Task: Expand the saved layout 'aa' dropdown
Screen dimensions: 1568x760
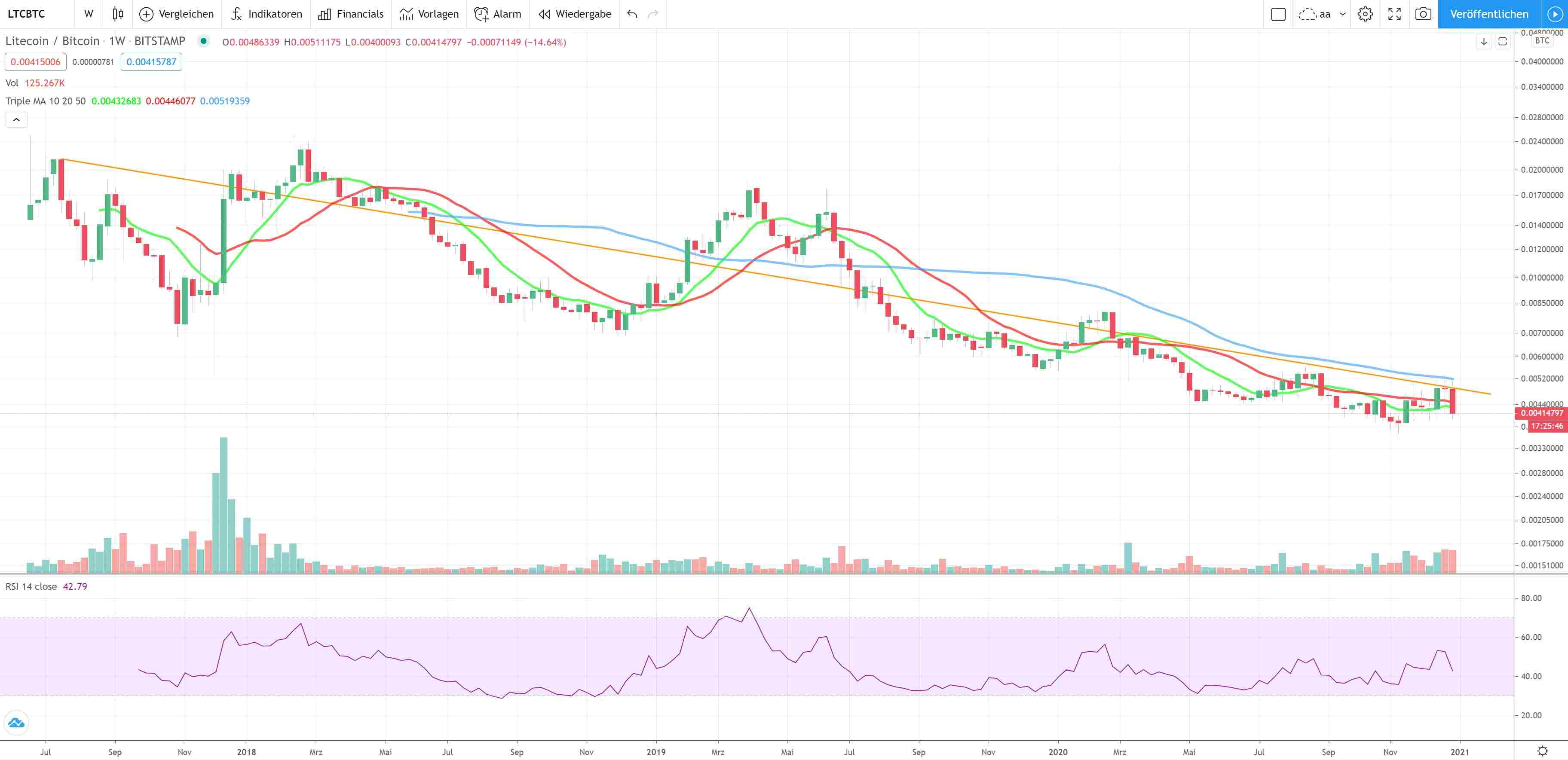Action: click(1343, 14)
